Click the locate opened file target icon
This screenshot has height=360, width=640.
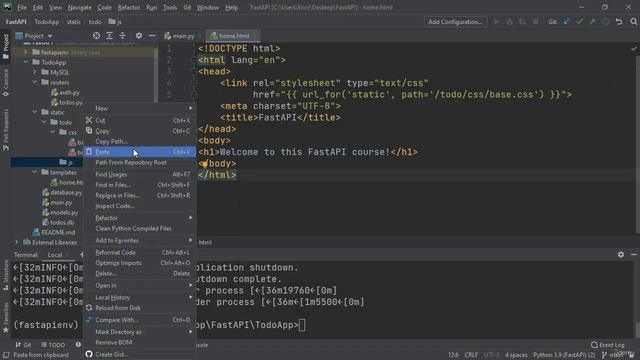point(96,36)
